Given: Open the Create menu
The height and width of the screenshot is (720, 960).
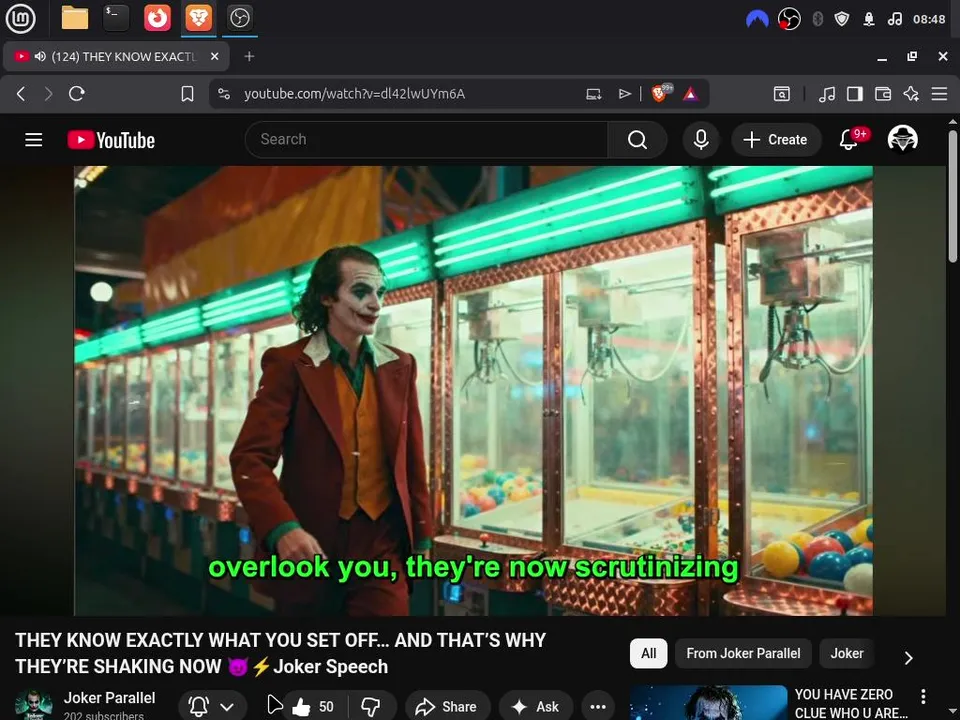Looking at the screenshot, I should click(x=776, y=140).
